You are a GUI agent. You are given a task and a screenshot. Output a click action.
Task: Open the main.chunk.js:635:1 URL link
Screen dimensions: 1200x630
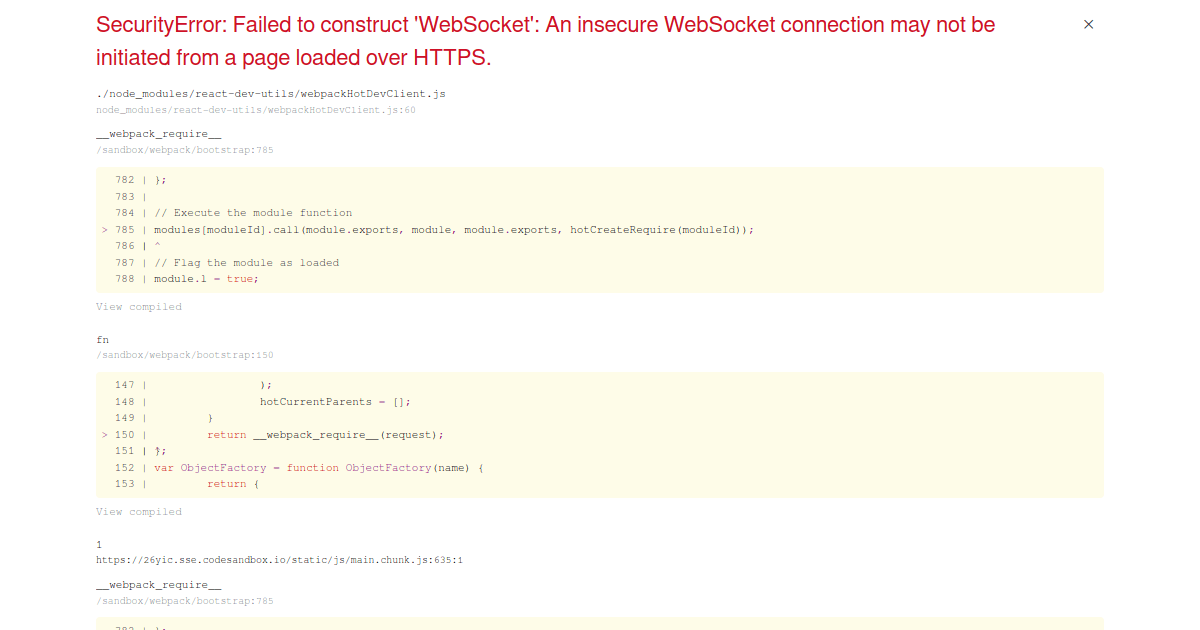[279, 560]
